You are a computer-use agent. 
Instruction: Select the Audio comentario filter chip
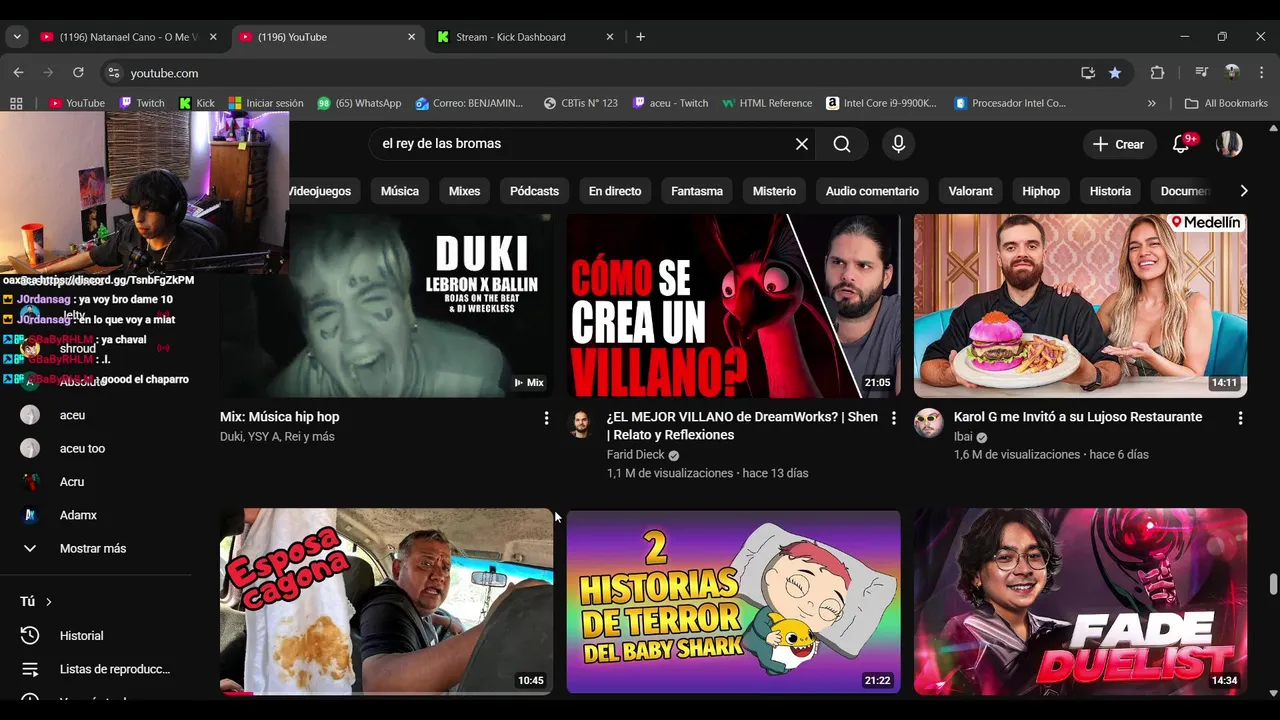pyautogui.click(x=872, y=191)
